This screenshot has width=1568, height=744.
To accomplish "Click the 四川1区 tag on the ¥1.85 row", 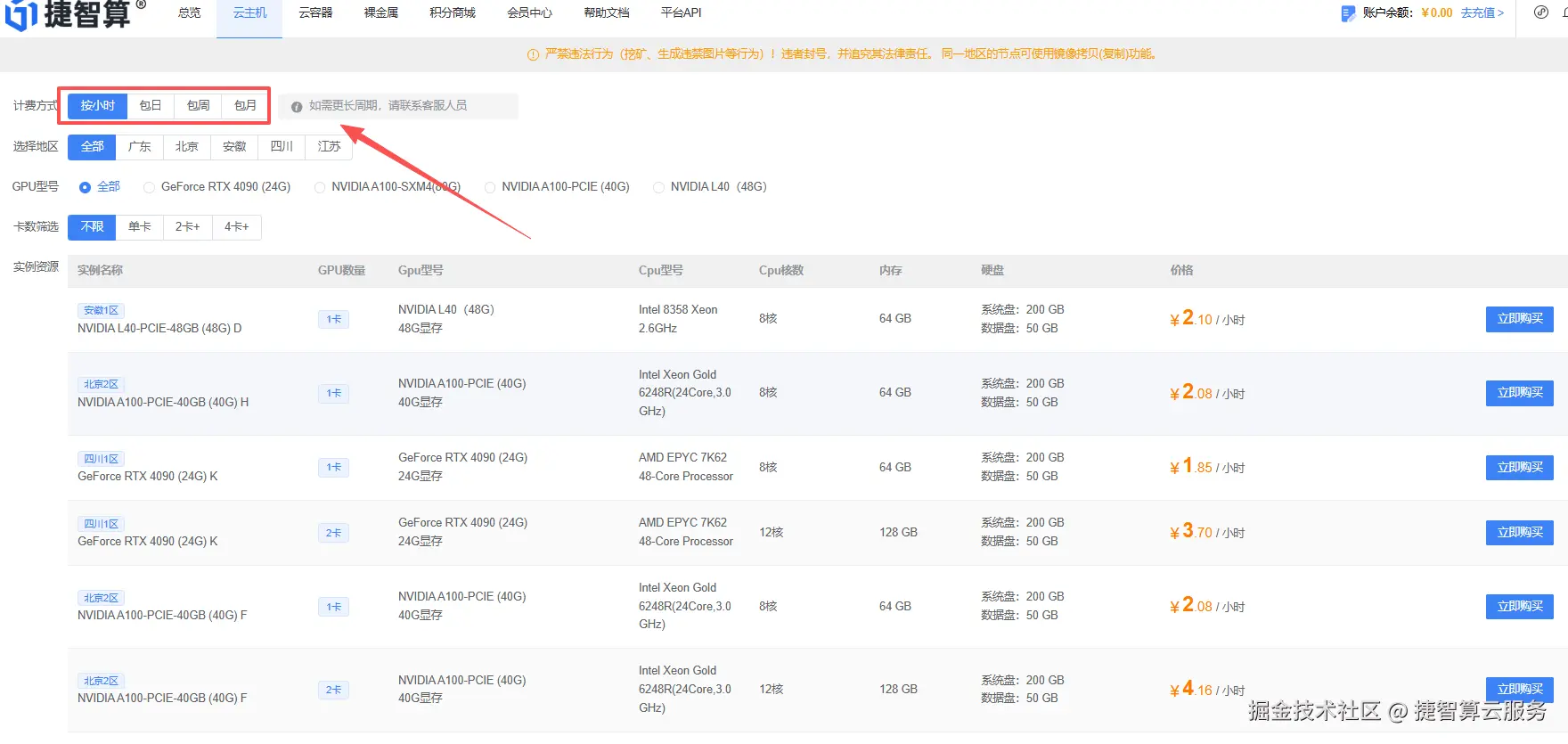I will tap(101, 459).
